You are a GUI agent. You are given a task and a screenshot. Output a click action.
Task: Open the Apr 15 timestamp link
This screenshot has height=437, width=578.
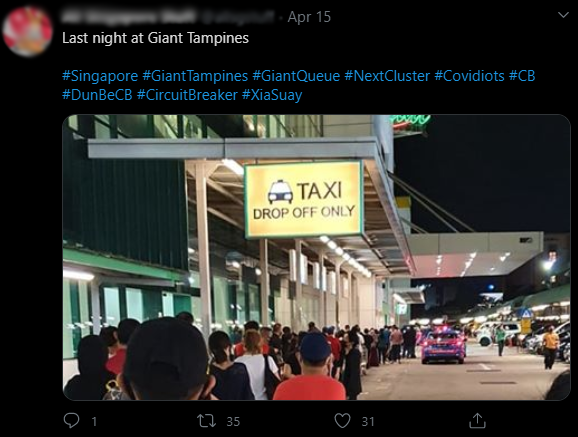309,17
